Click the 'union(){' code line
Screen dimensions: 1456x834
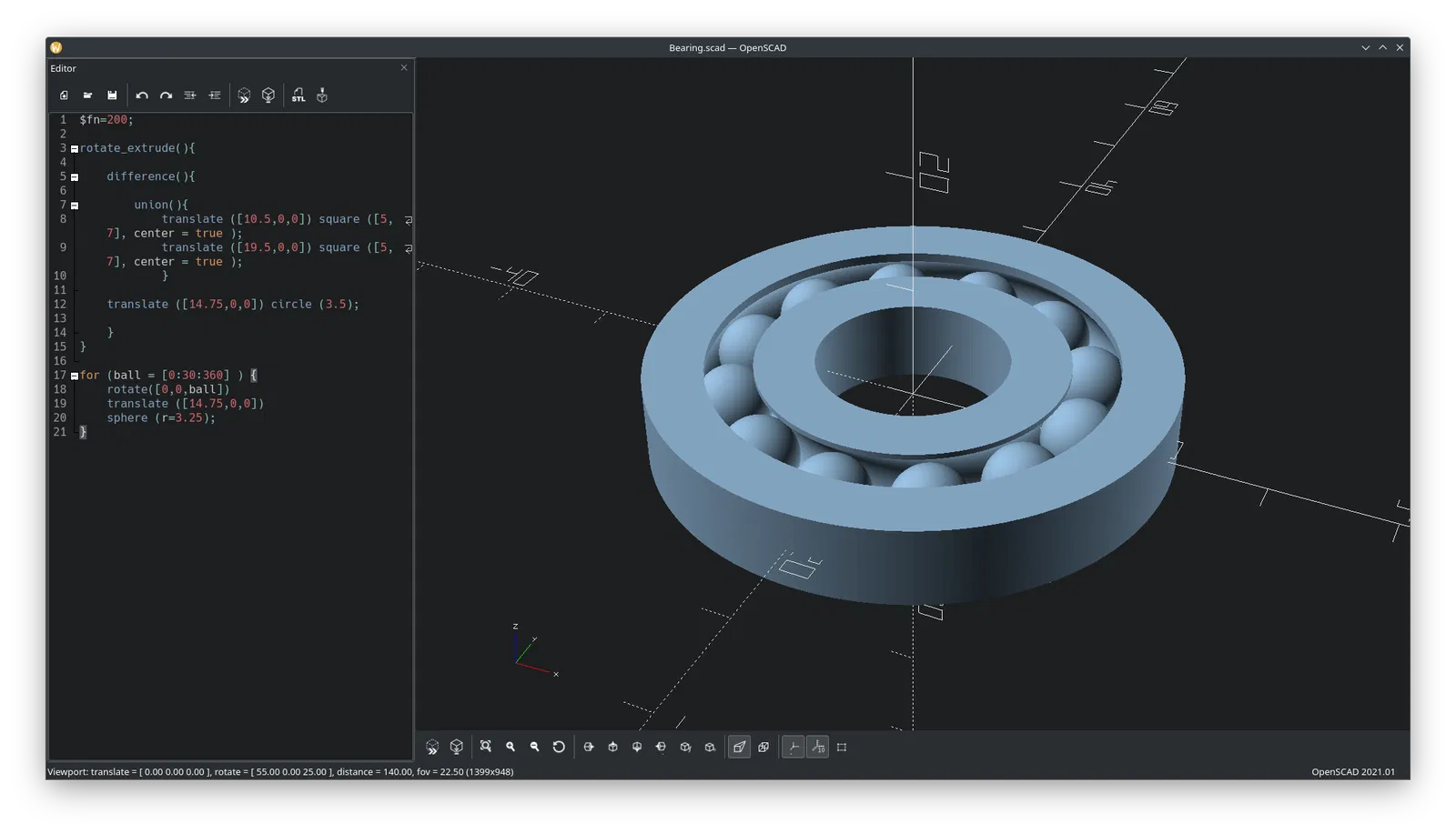pyautogui.click(x=161, y=205)
